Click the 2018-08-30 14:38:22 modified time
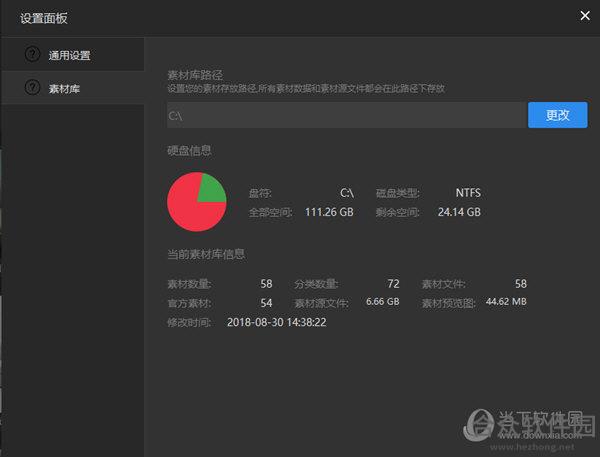Image resolution: width=600 pixels, height=457 pixels. (277, 322)
